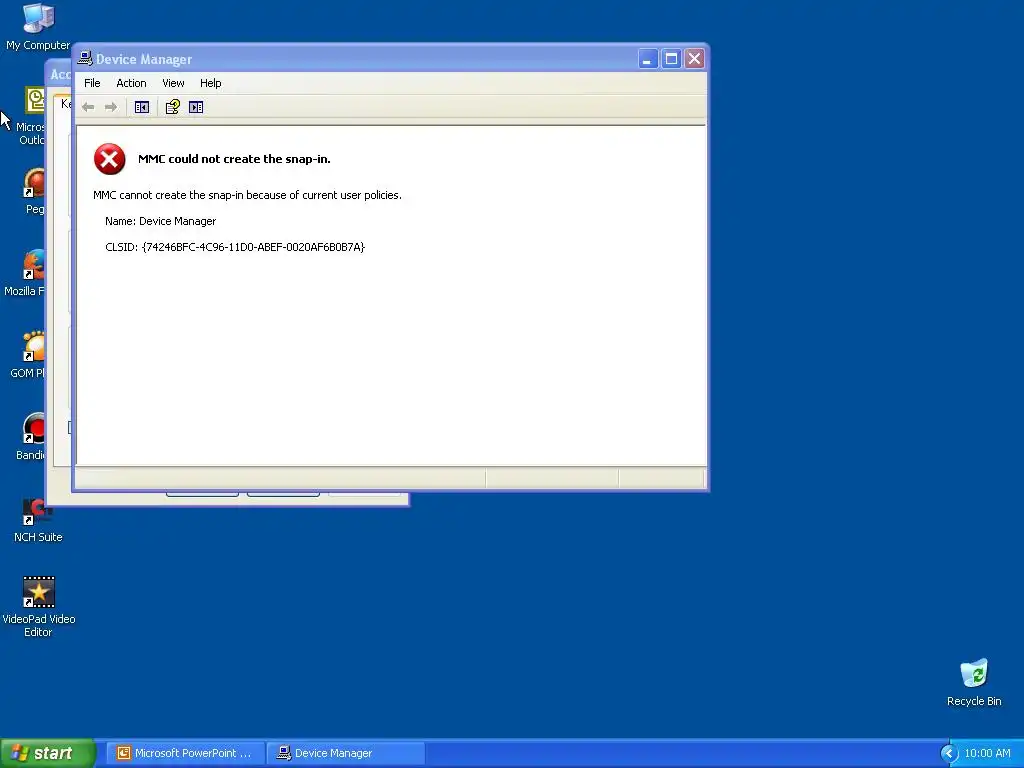Open the File menu in Device Manager

coord(92,83)
